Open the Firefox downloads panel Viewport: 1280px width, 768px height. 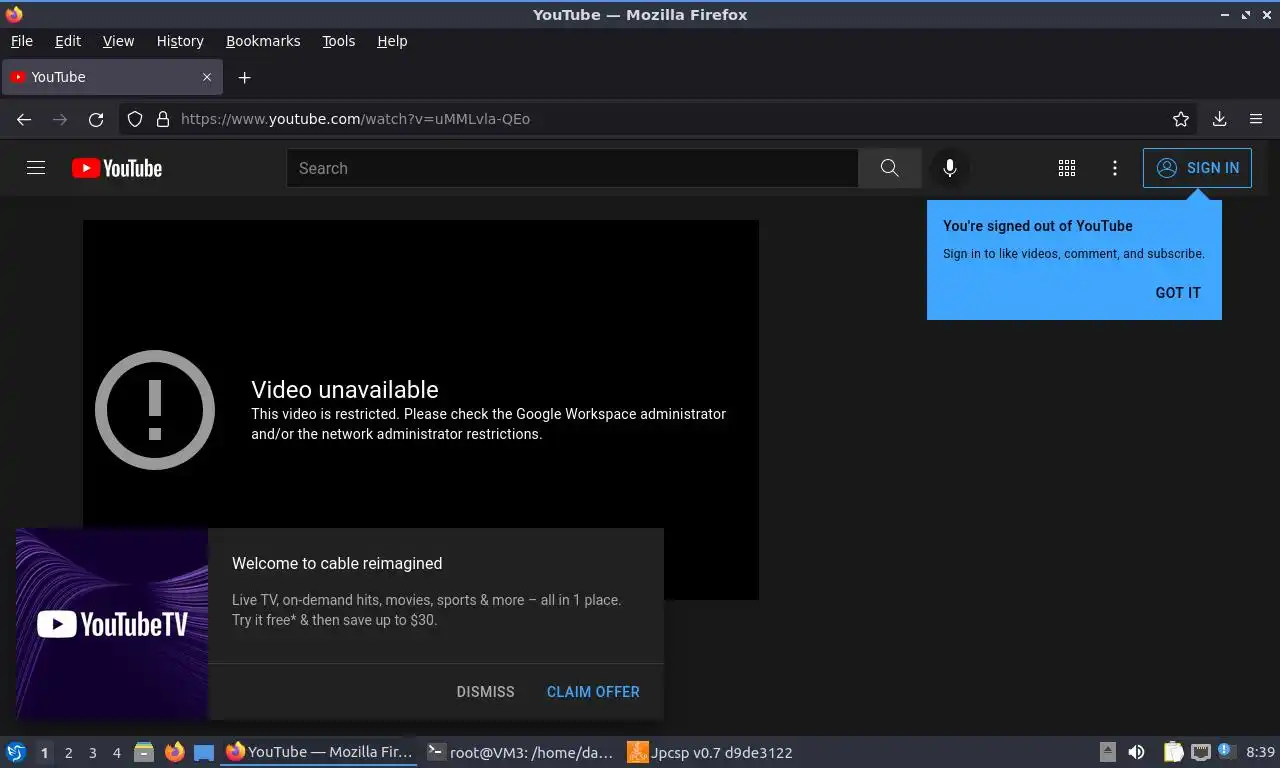pyautogui.click(x=1219, y=119)
